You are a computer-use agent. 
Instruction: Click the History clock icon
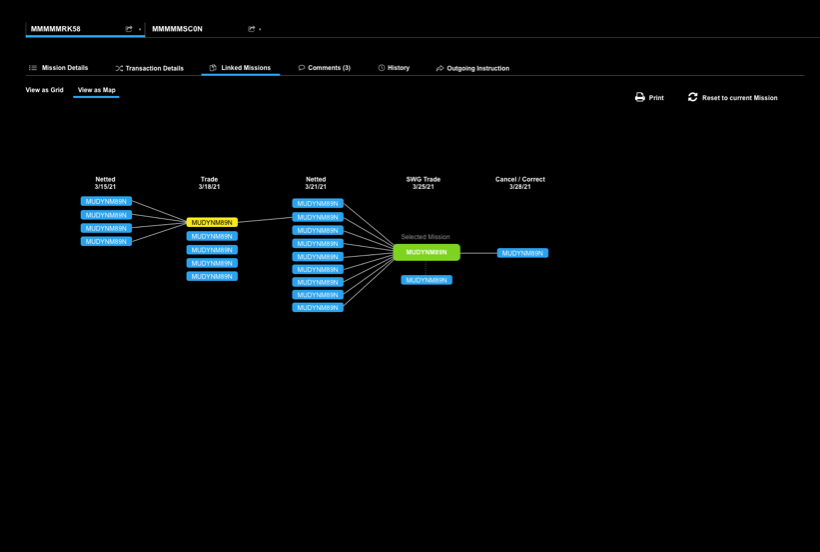tap(381, 68)
